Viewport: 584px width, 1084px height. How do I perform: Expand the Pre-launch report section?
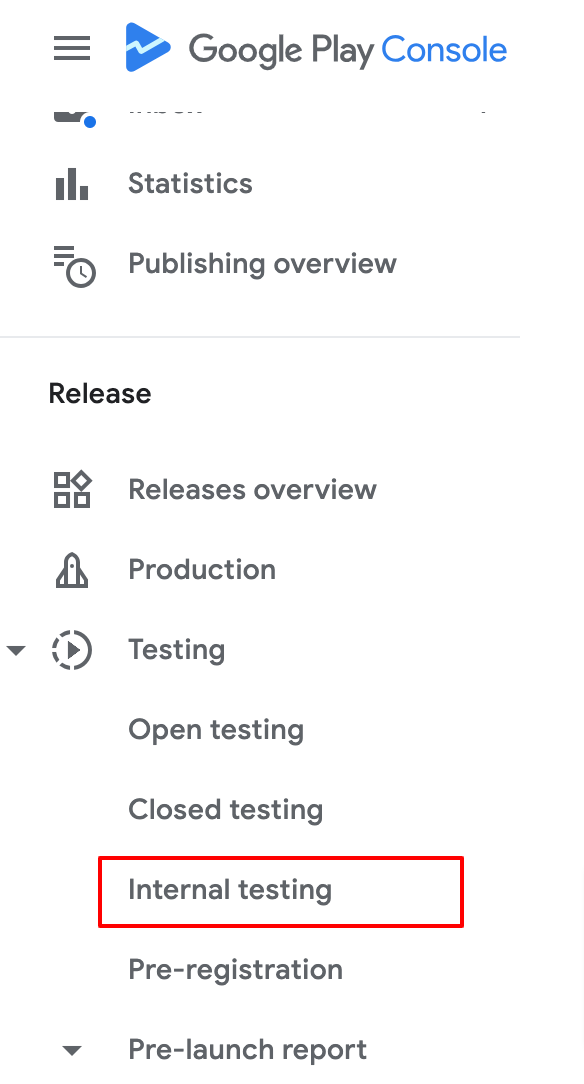click(x=71, y=1050)
